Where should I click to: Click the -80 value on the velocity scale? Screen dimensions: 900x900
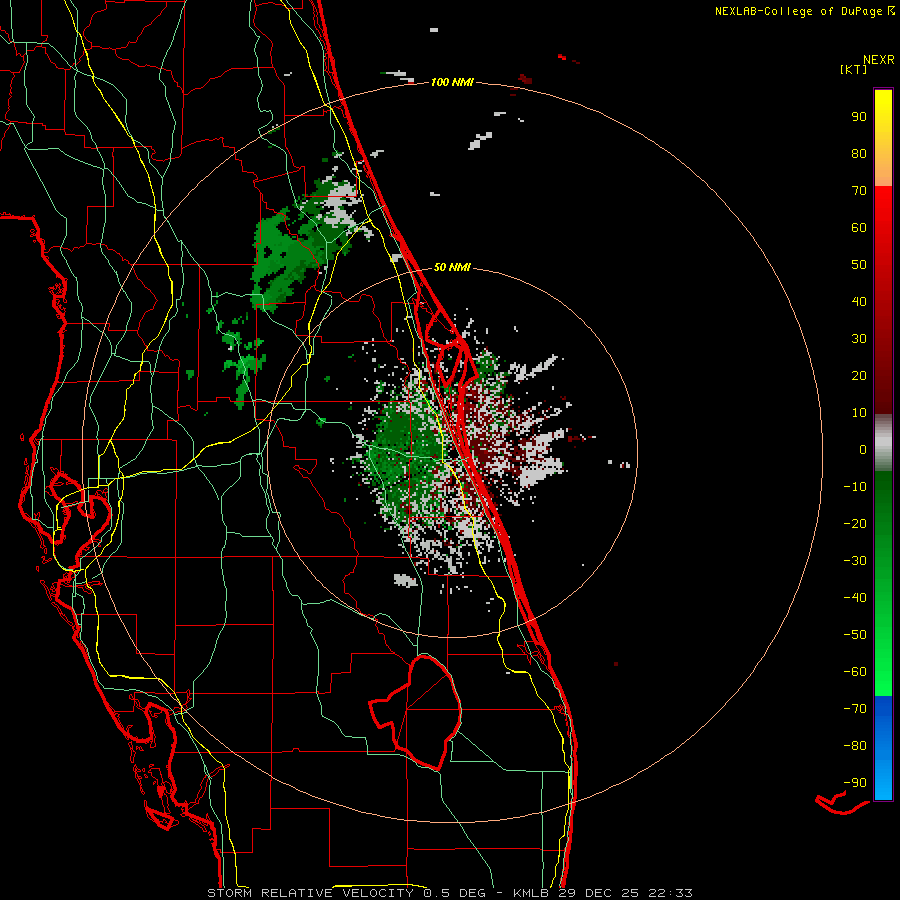(855, 746)
